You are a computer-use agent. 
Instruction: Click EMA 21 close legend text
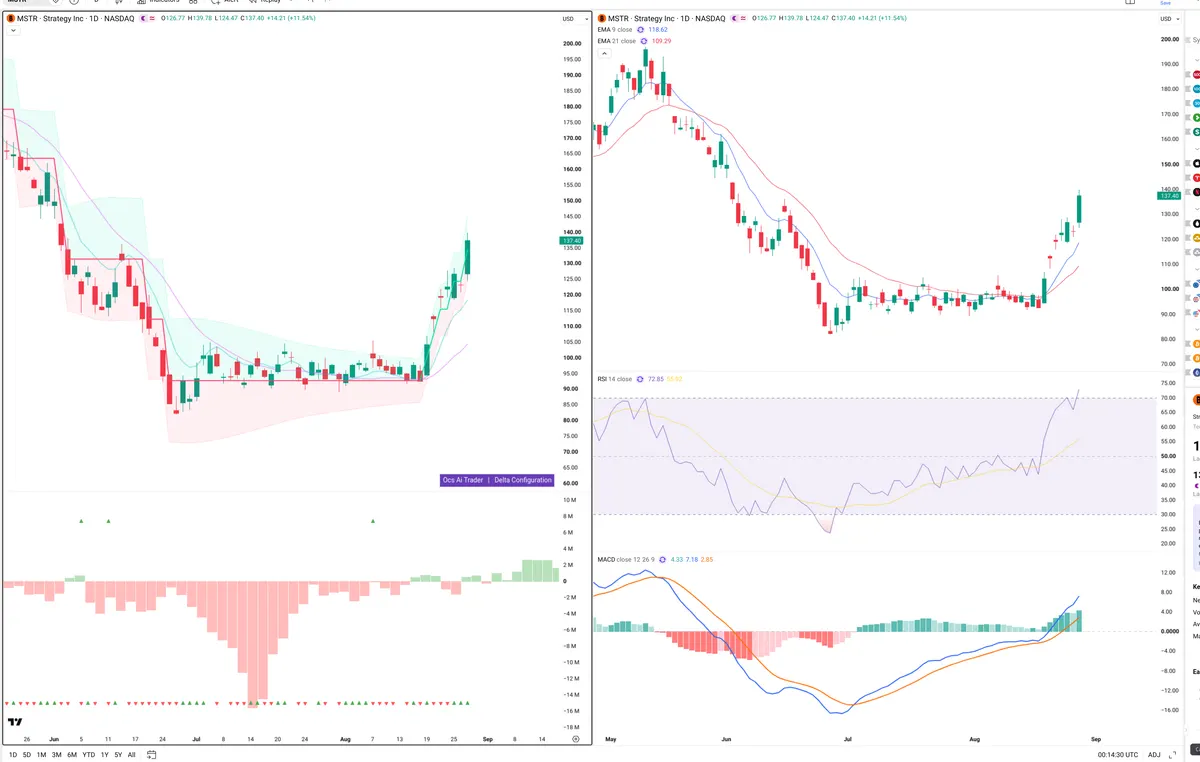616,41
